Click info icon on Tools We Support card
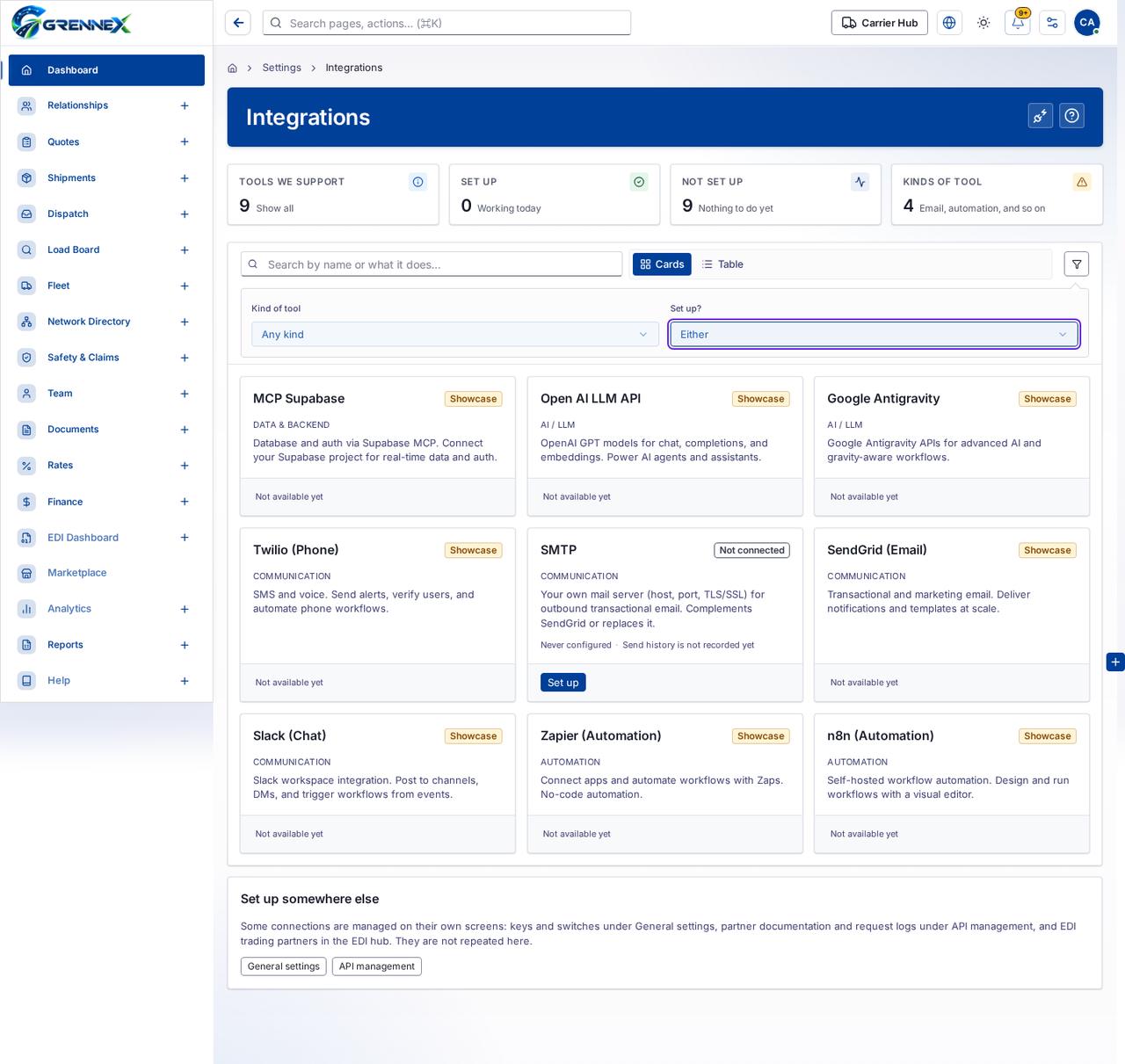1125x1064 pixels. [x=418, y=182]
